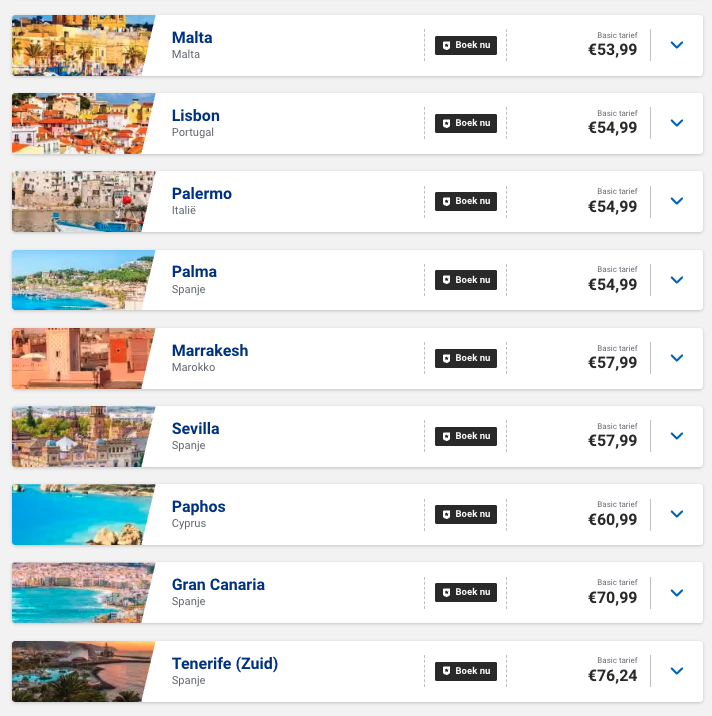Click the Palermo harbor thumbnail image

pyautogui.click(x=80, y=201)
